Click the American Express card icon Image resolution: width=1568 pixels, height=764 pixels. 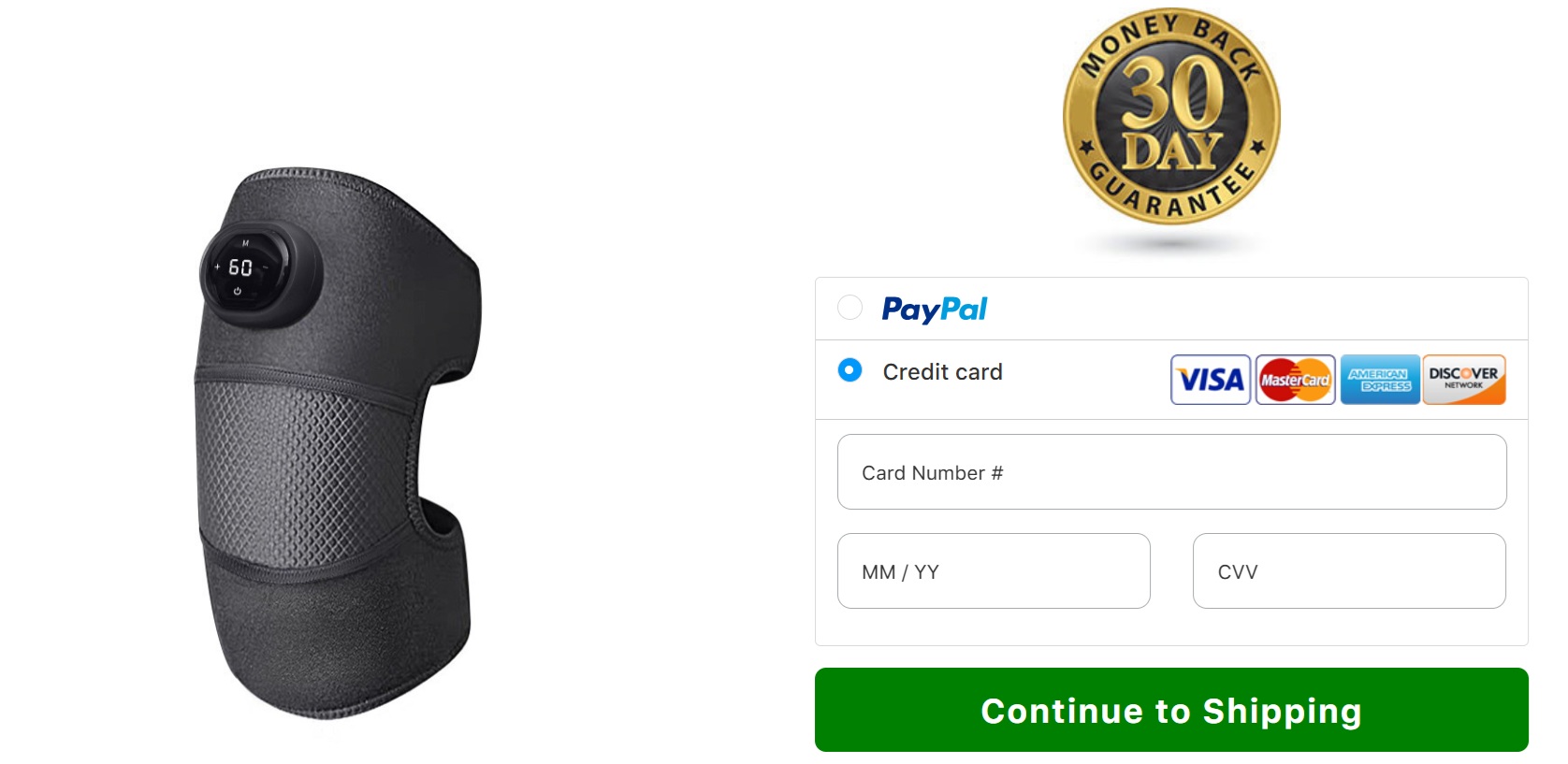tap(1380, 380)
